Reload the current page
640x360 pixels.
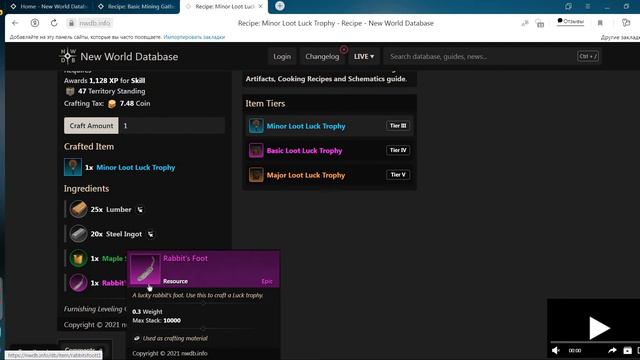tap(54, 23)
